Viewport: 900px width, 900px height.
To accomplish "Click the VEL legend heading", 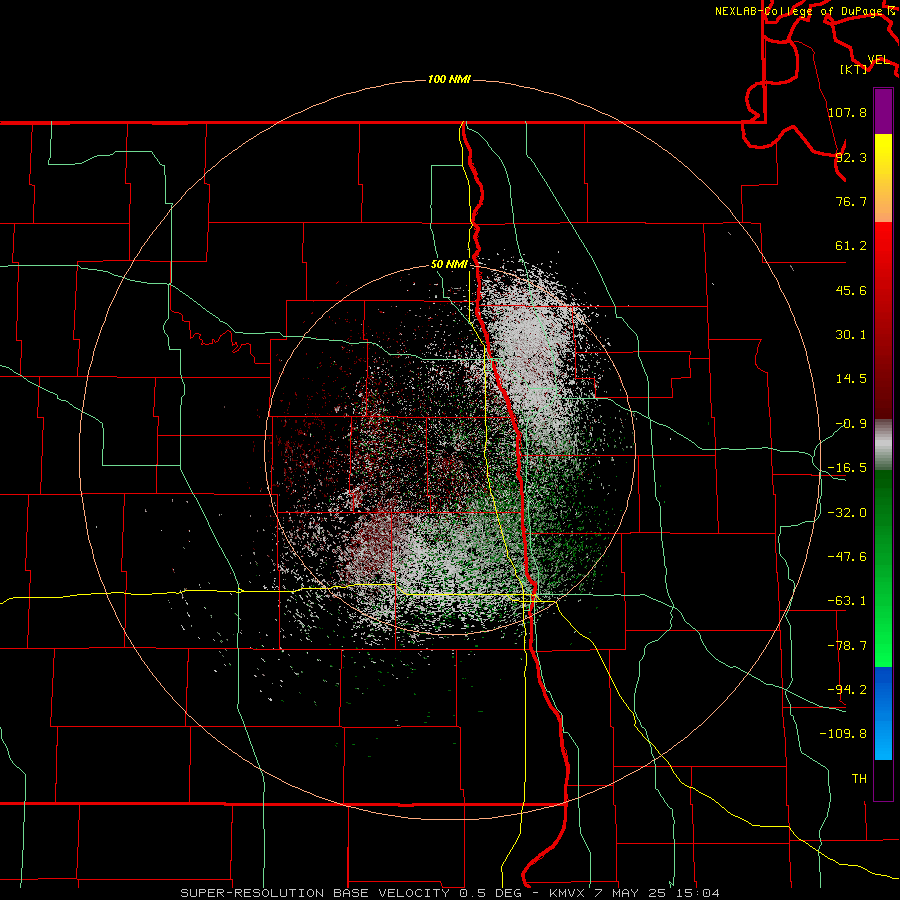I will (878, 60).
